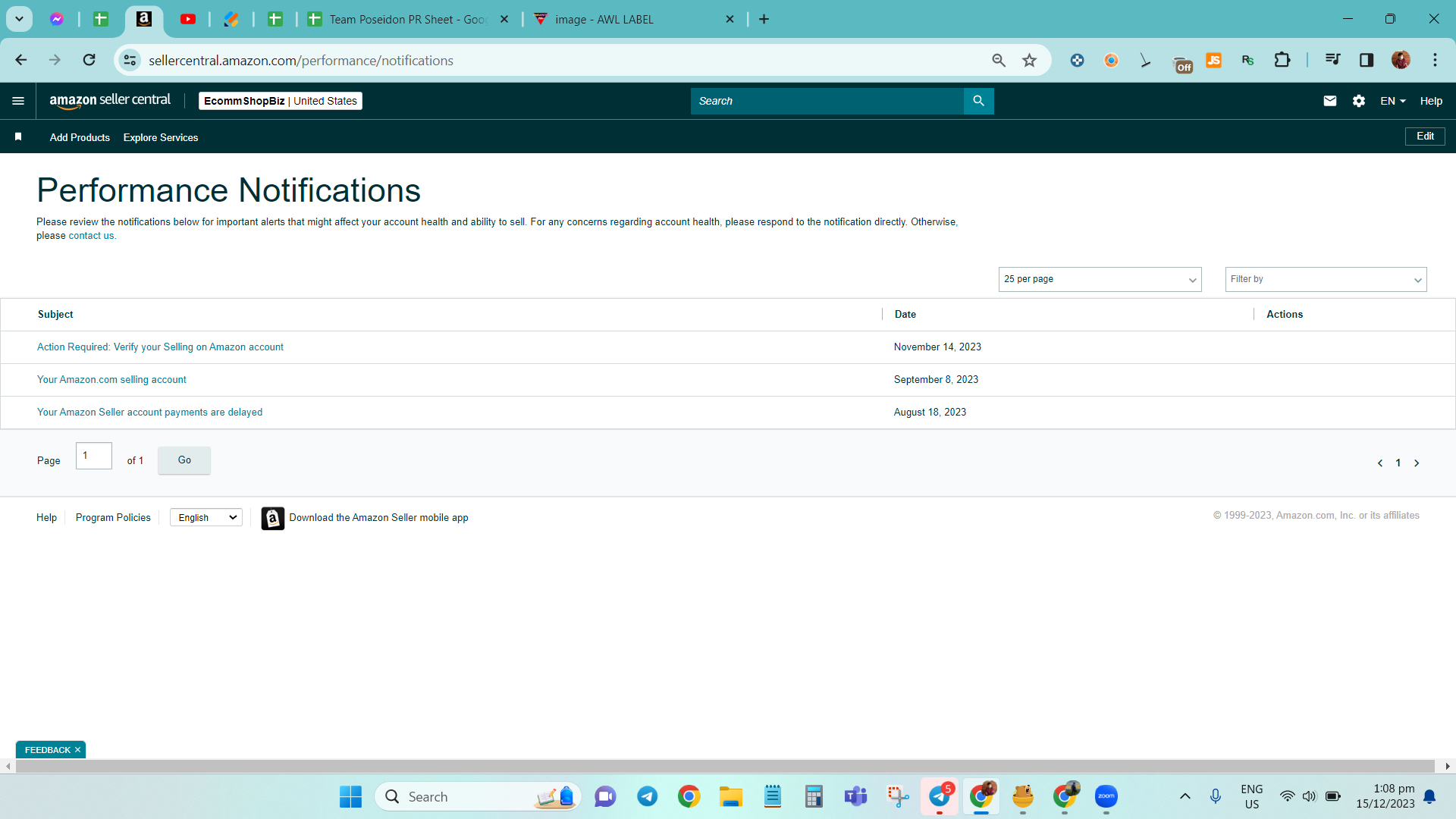
Task: Show hidden system tray icons
Action: [x=1185, y=796]
